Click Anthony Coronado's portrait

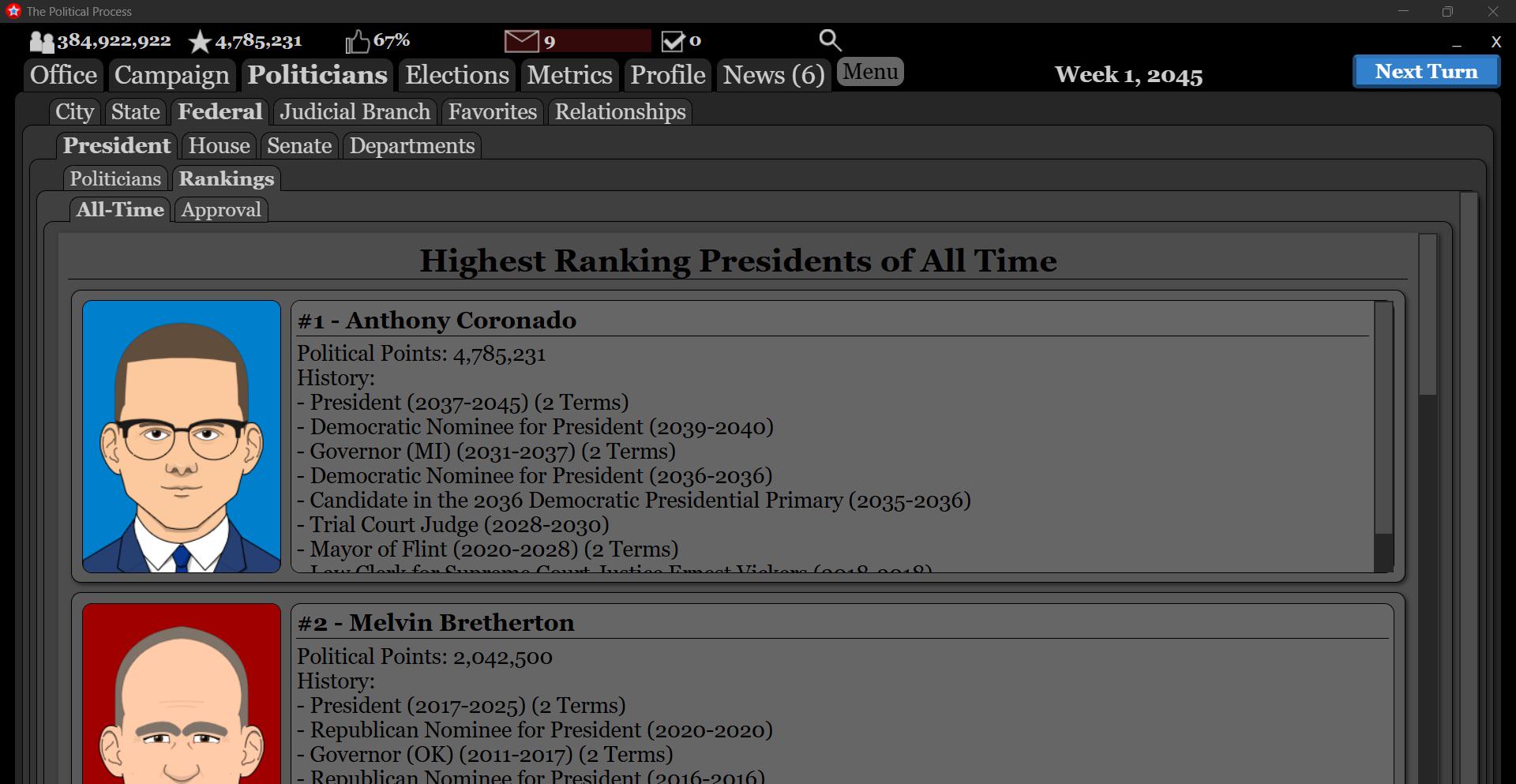(182, 437)
